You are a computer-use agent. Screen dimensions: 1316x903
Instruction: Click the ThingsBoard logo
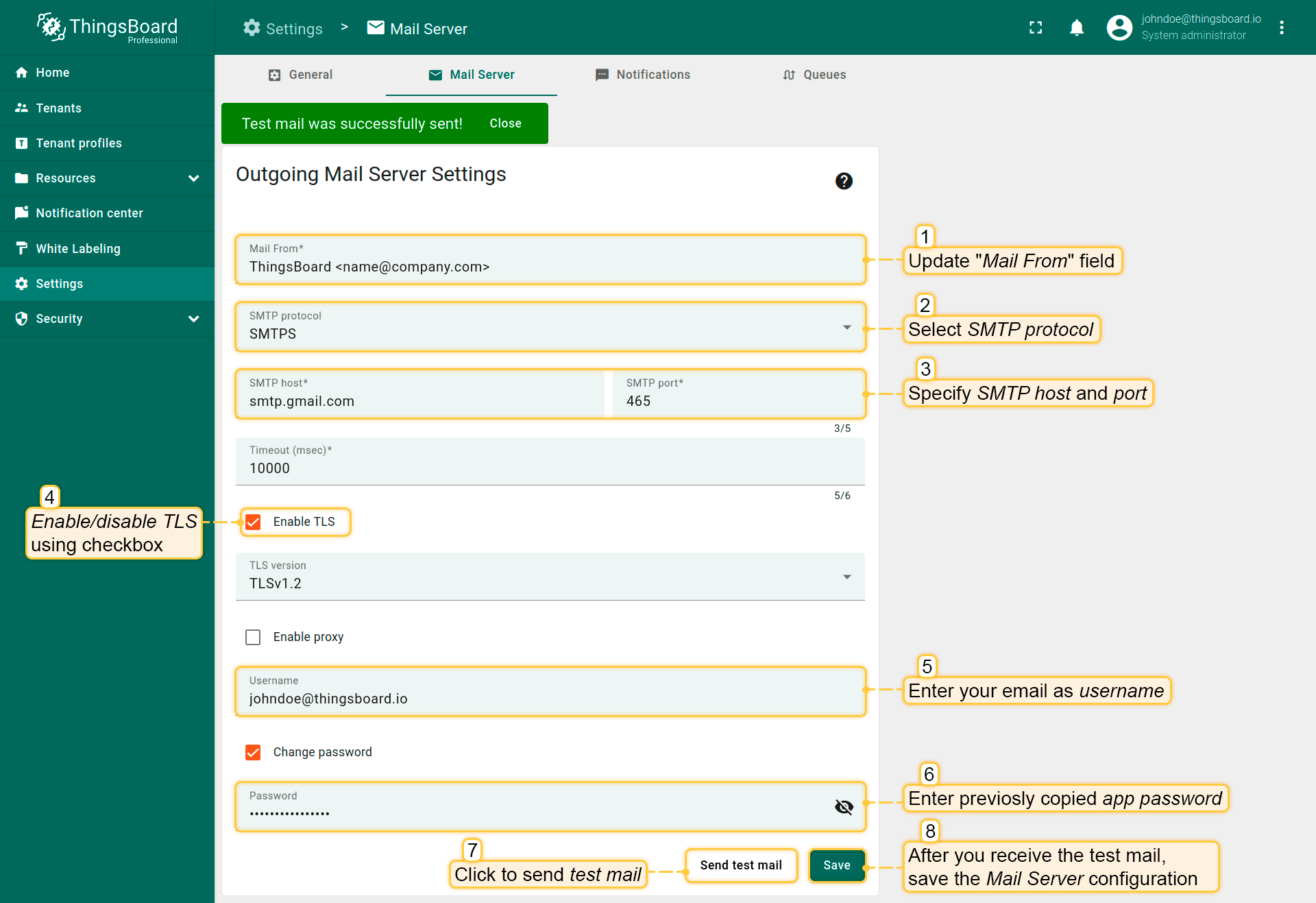point(108,27)
